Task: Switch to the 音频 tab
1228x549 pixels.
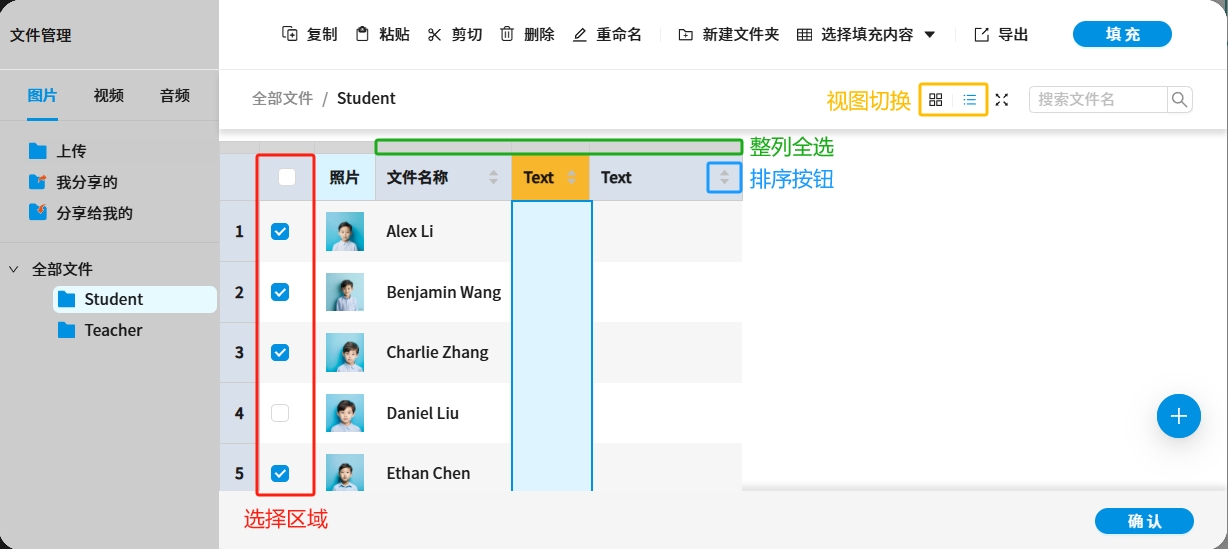Action: [x=175, y=95]
